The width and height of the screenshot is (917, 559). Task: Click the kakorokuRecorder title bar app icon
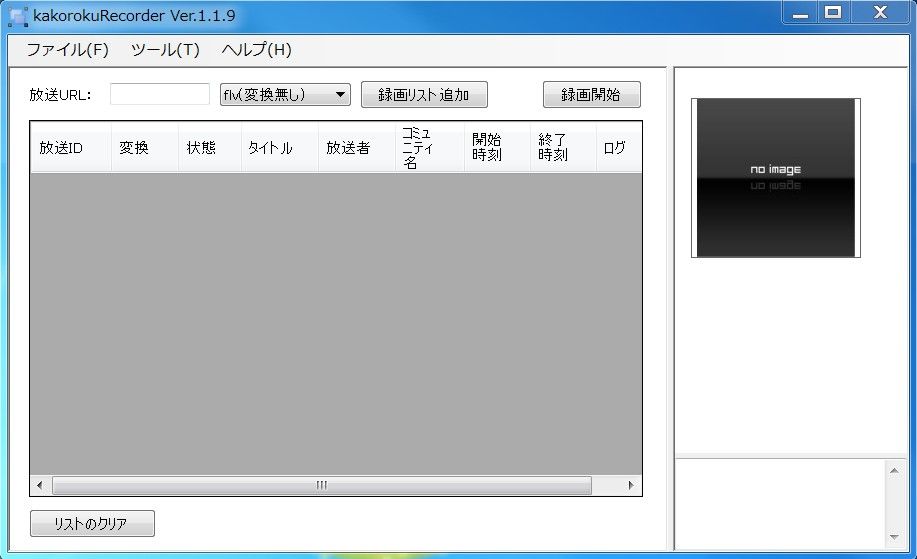18,16
